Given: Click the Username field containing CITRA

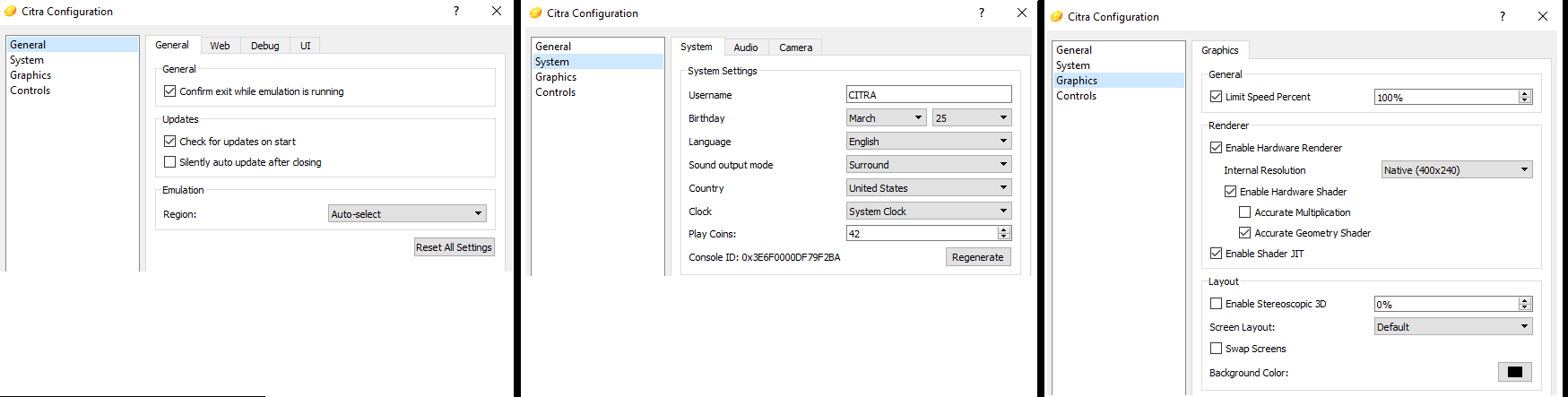Looking at the screenshot, I should pyautogui.click(x=930, y=95).
